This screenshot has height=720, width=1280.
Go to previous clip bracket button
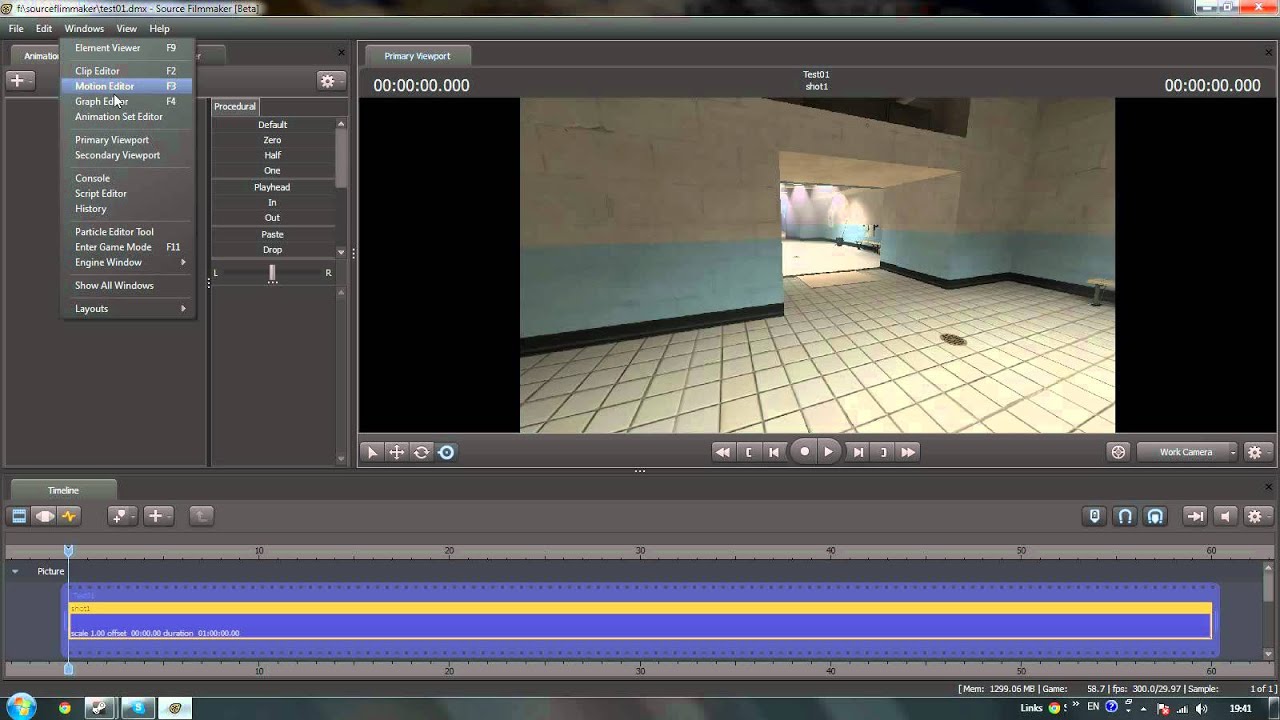coord(749,452)
